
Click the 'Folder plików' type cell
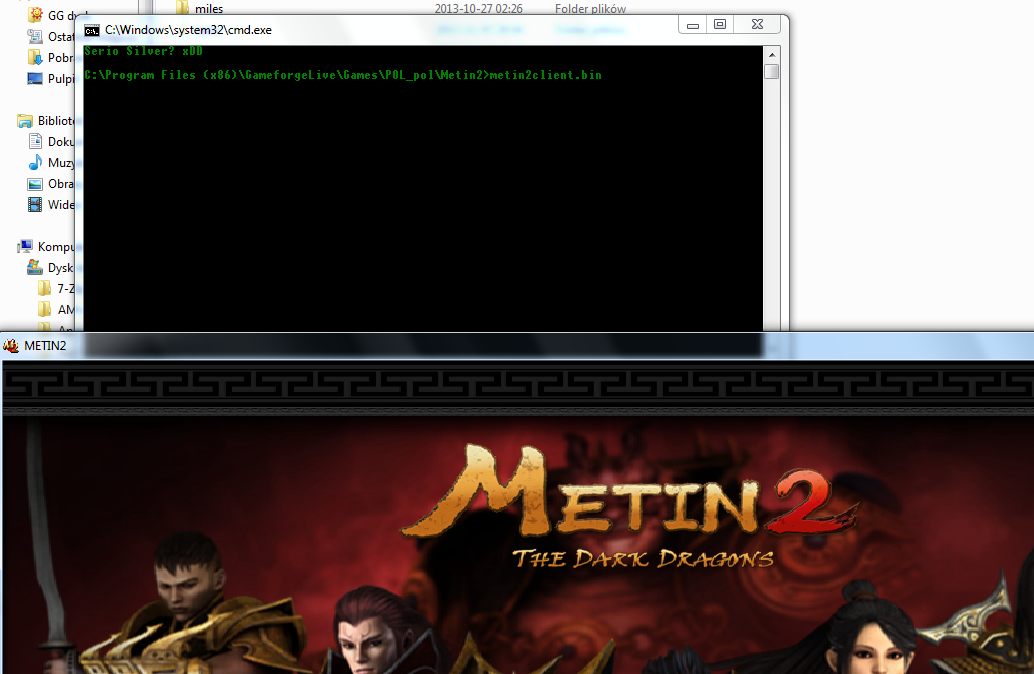coord(590,9)
